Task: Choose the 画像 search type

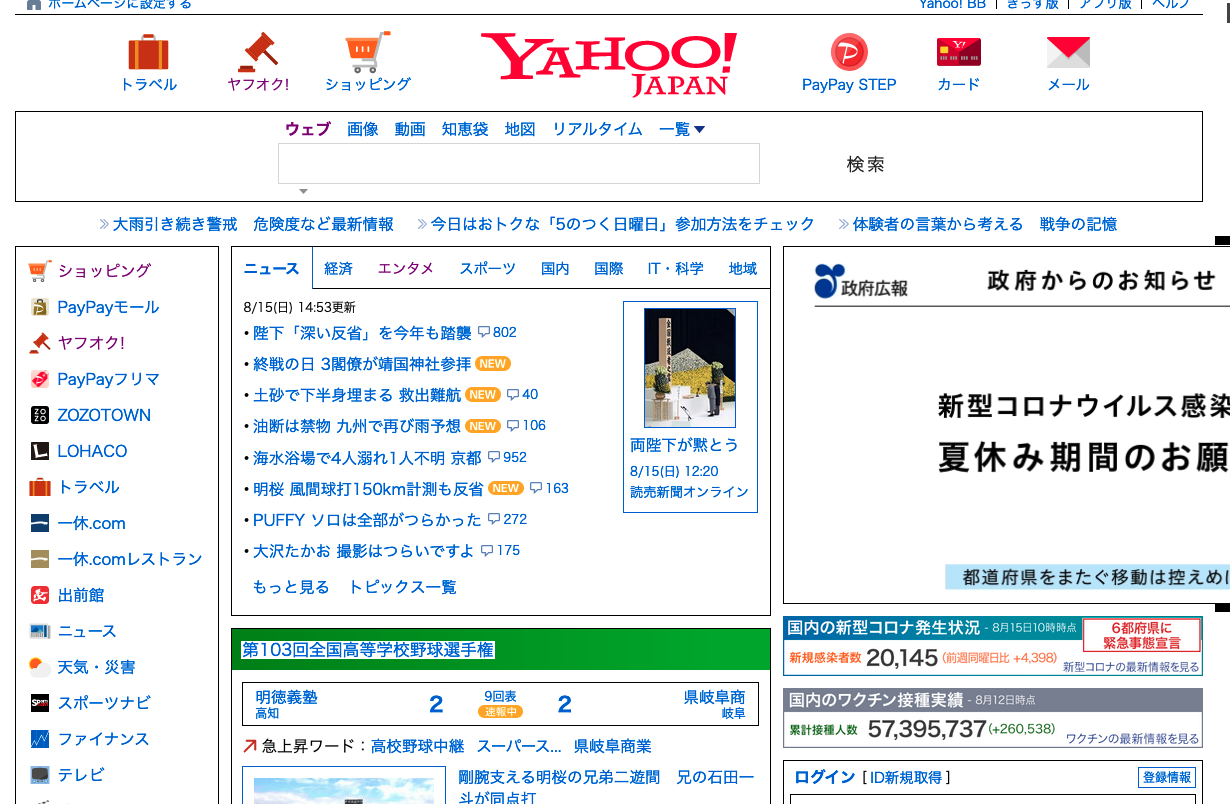Action: pyautogui.click(x=363, y=129)
